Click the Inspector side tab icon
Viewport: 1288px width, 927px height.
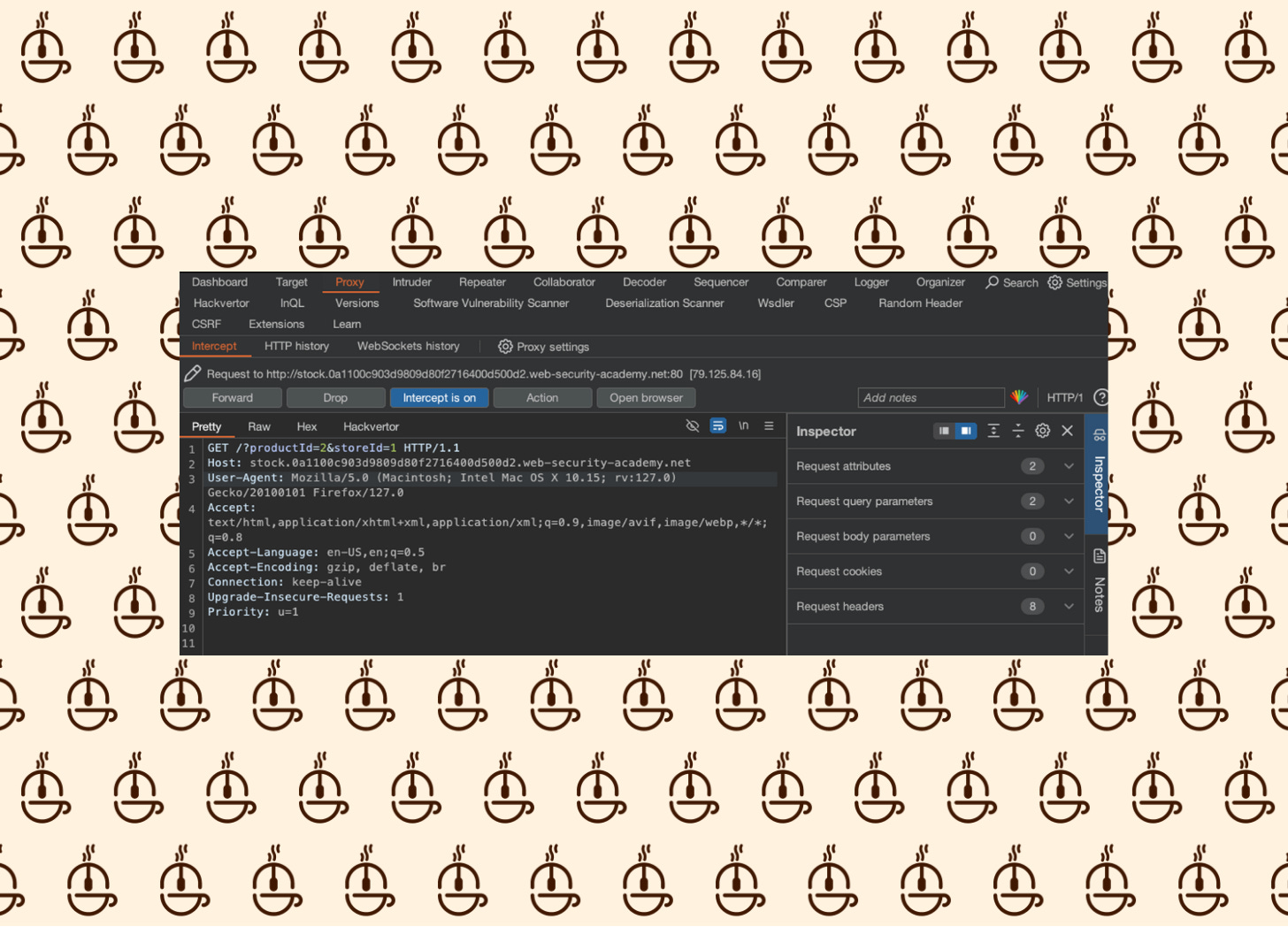pos(1099,434)
